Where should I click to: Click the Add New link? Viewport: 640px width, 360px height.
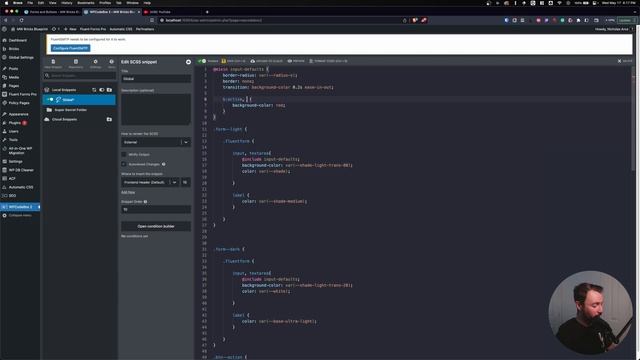click(x=128, y=192)
